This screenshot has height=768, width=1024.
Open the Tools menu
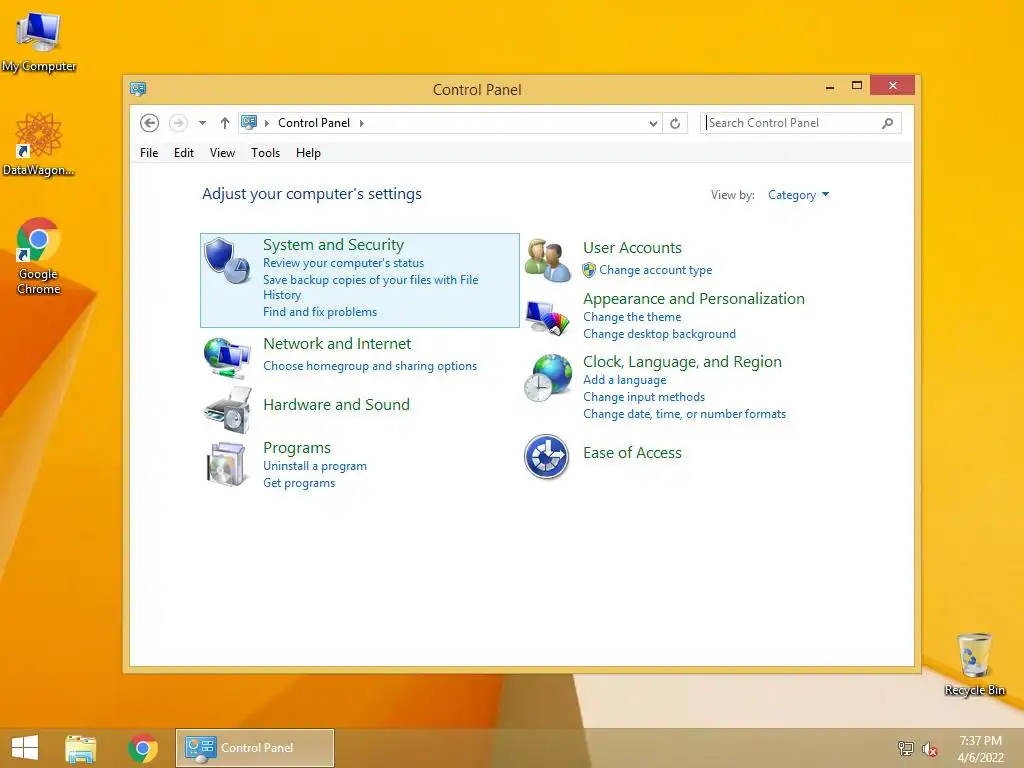[265, 153]
